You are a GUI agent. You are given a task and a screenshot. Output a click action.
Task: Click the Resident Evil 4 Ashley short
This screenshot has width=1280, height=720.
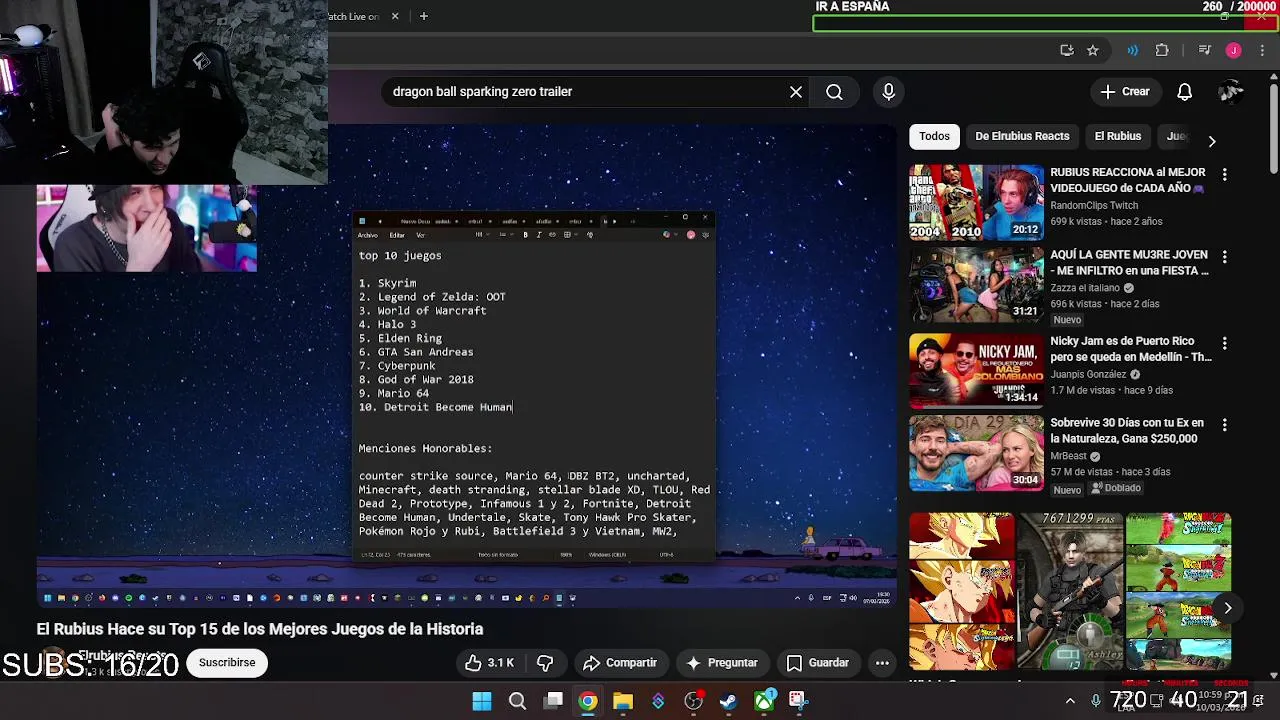coord(1070,591)
